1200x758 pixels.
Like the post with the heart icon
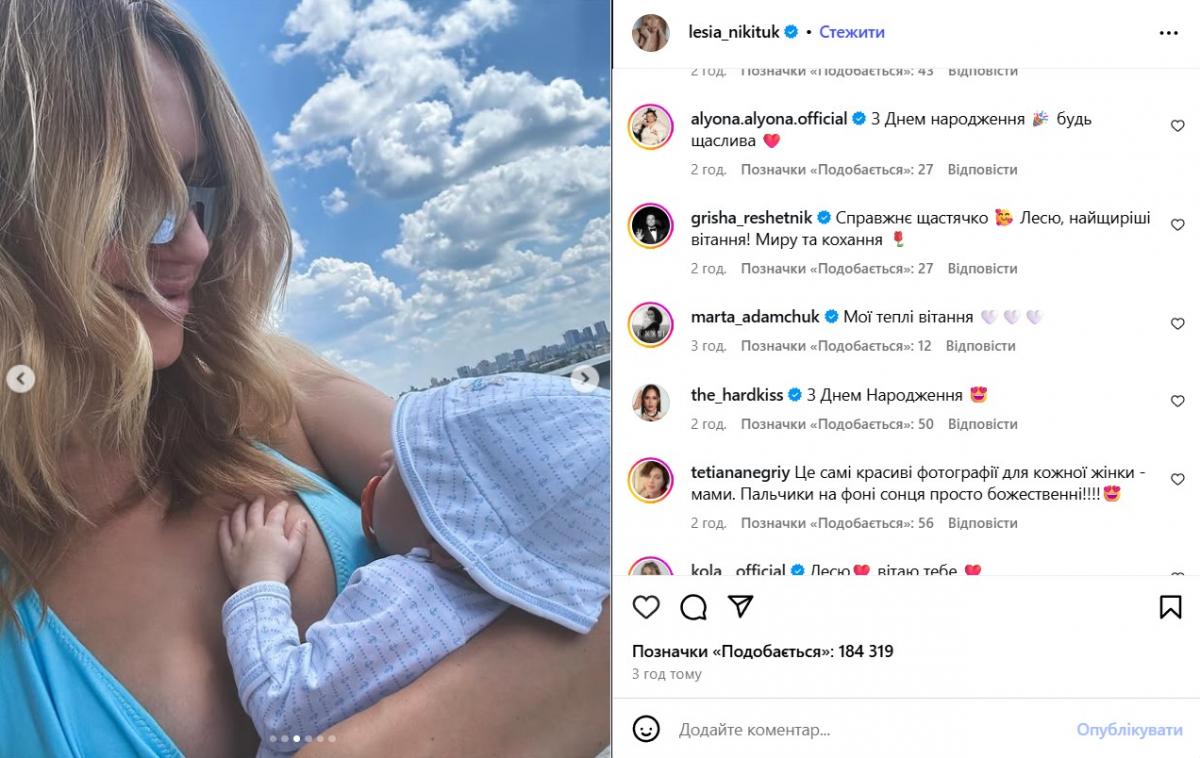[646, 607]
